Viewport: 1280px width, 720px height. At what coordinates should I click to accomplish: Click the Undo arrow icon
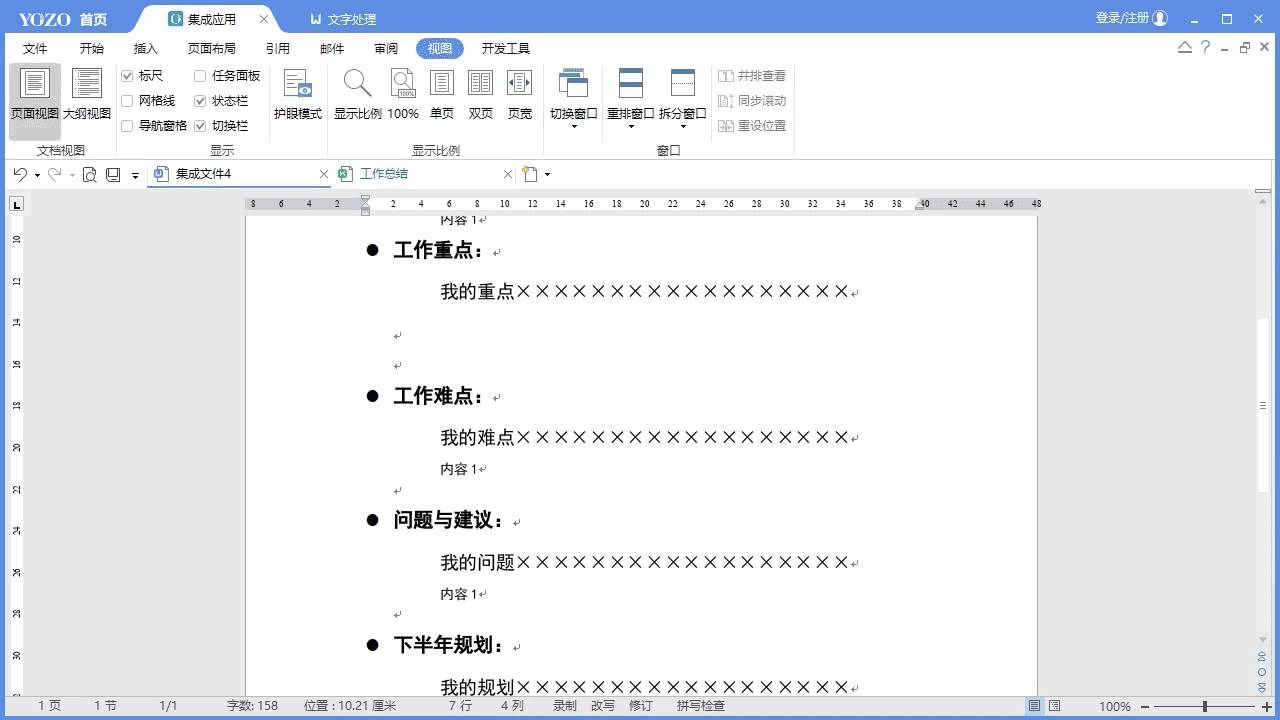tap(20, 174)
